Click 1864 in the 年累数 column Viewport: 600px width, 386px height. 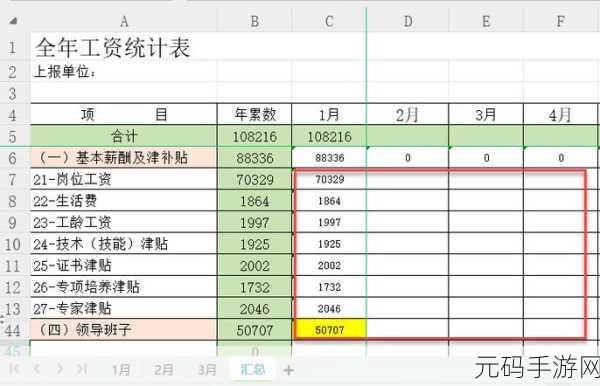coord(254,201)
